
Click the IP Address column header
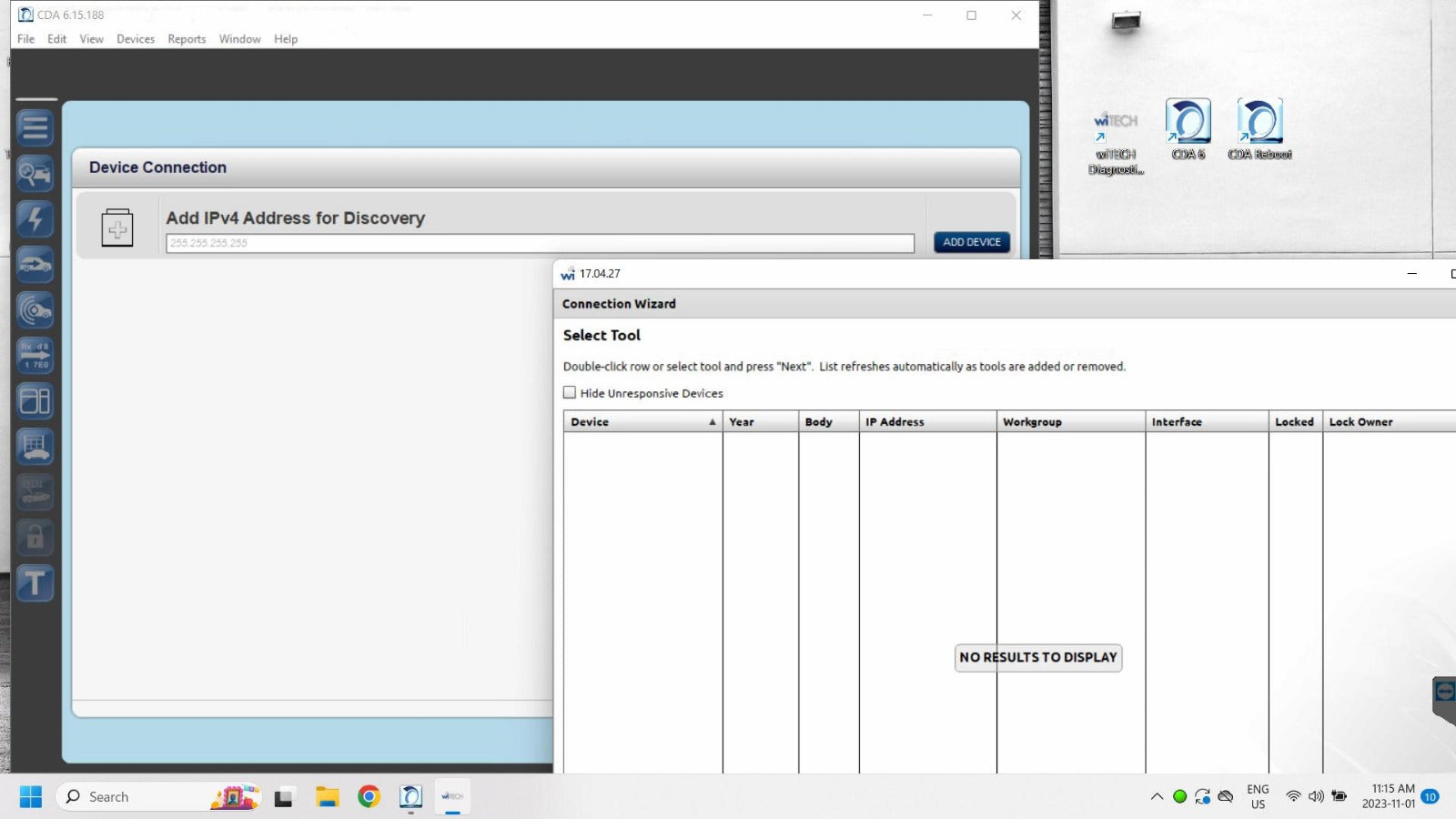click(x=926, y=422)
